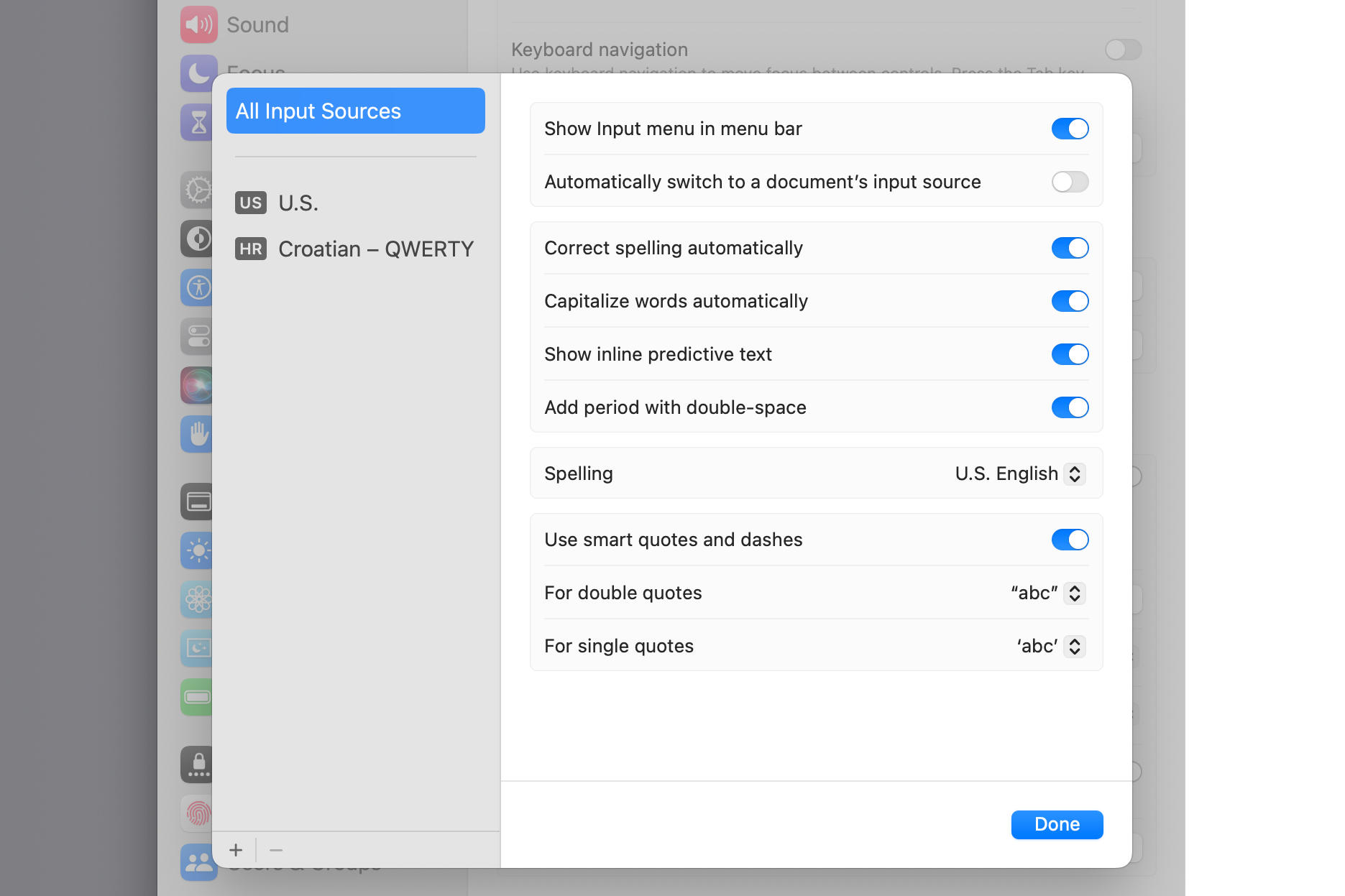Open the Appearance half-circle icon in the sidebar

click(196, 239)
